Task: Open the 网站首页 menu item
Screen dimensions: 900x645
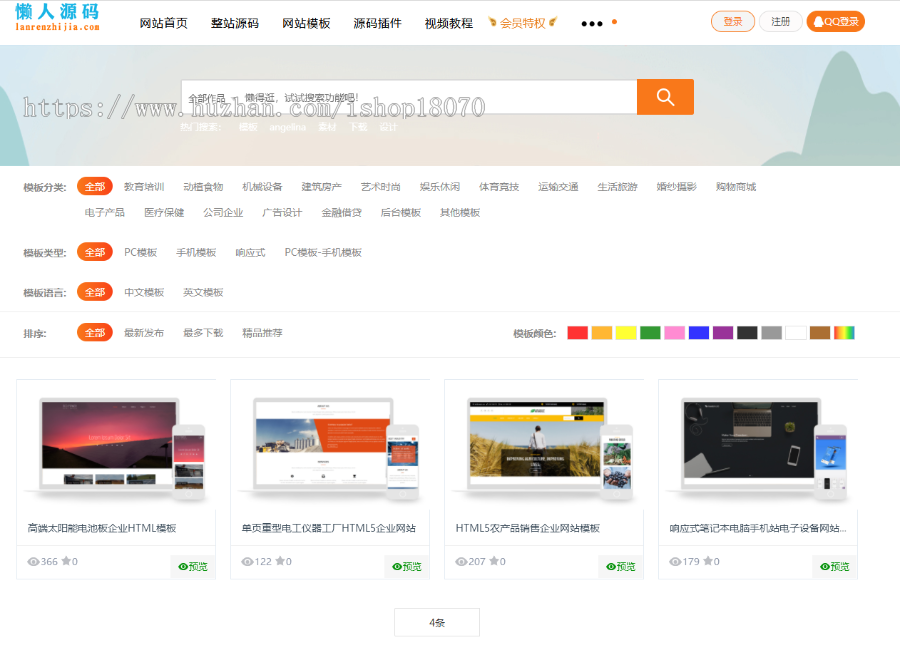Action: pyautogui.click(x=163, y=21)
